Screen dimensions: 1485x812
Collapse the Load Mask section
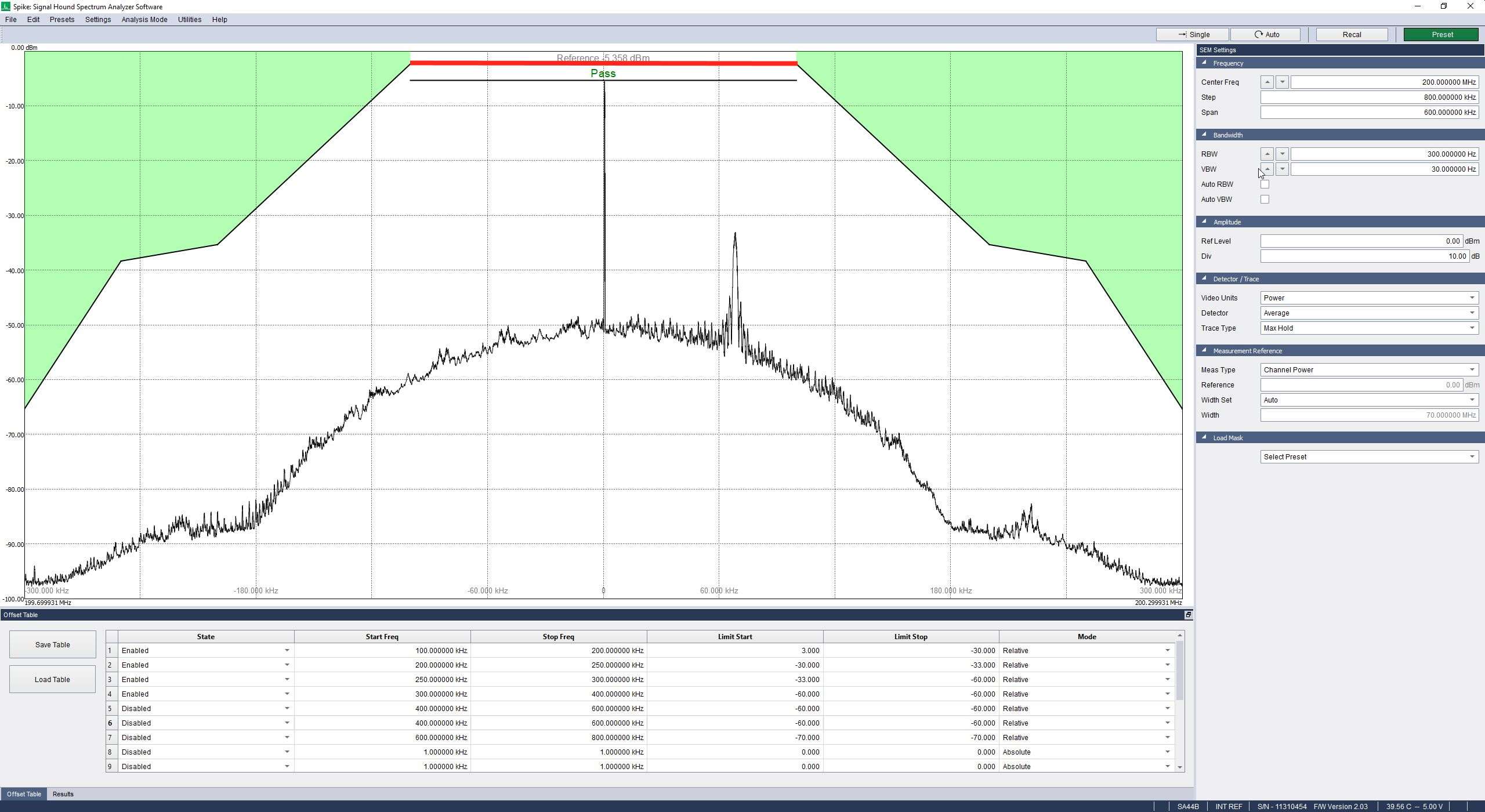pyautogui.click(x=1204, y=437)
